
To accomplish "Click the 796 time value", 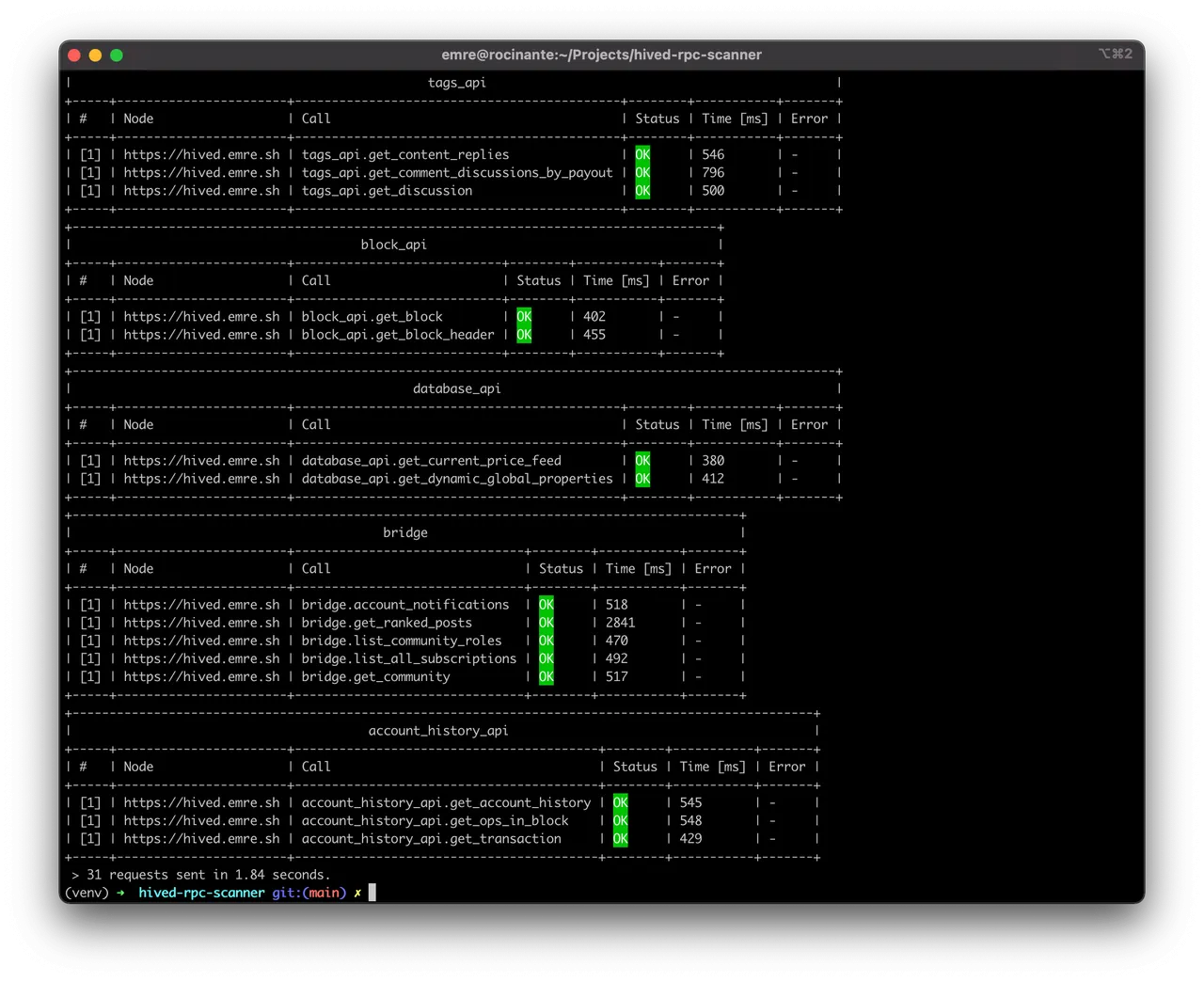I will pyautogui.click(x=713, y=172).
